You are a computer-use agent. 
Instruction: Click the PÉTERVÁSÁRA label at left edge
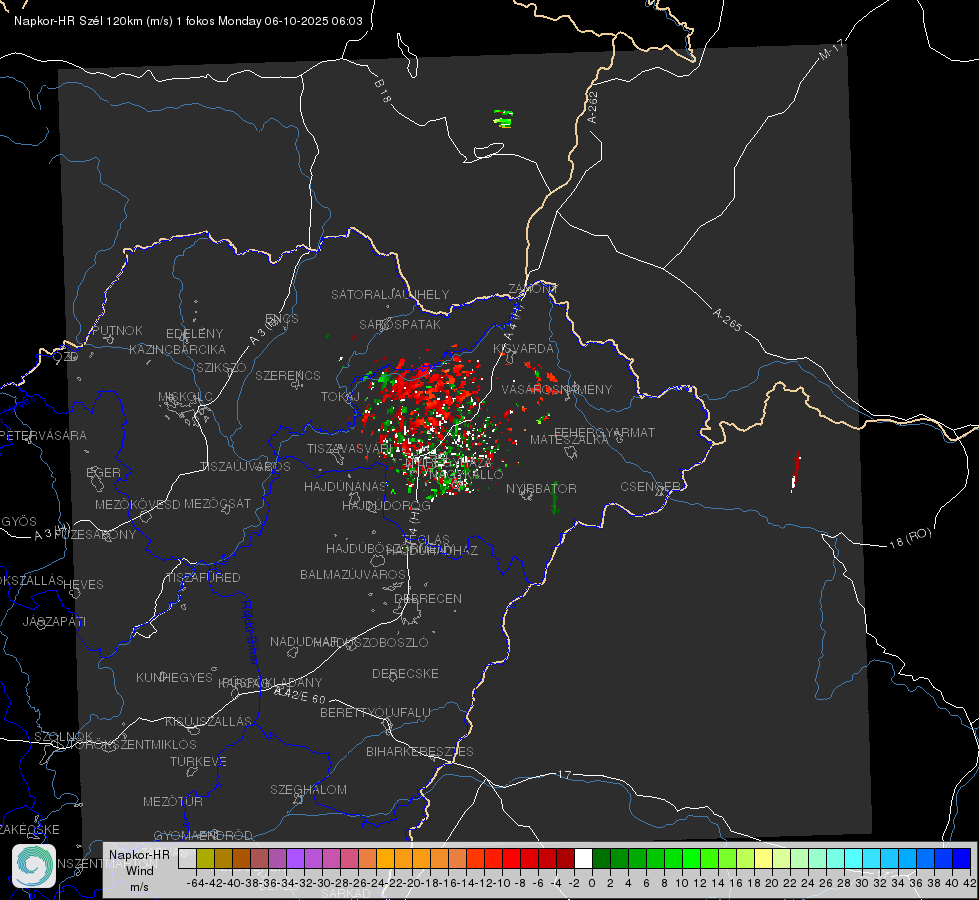pos(43,435)
